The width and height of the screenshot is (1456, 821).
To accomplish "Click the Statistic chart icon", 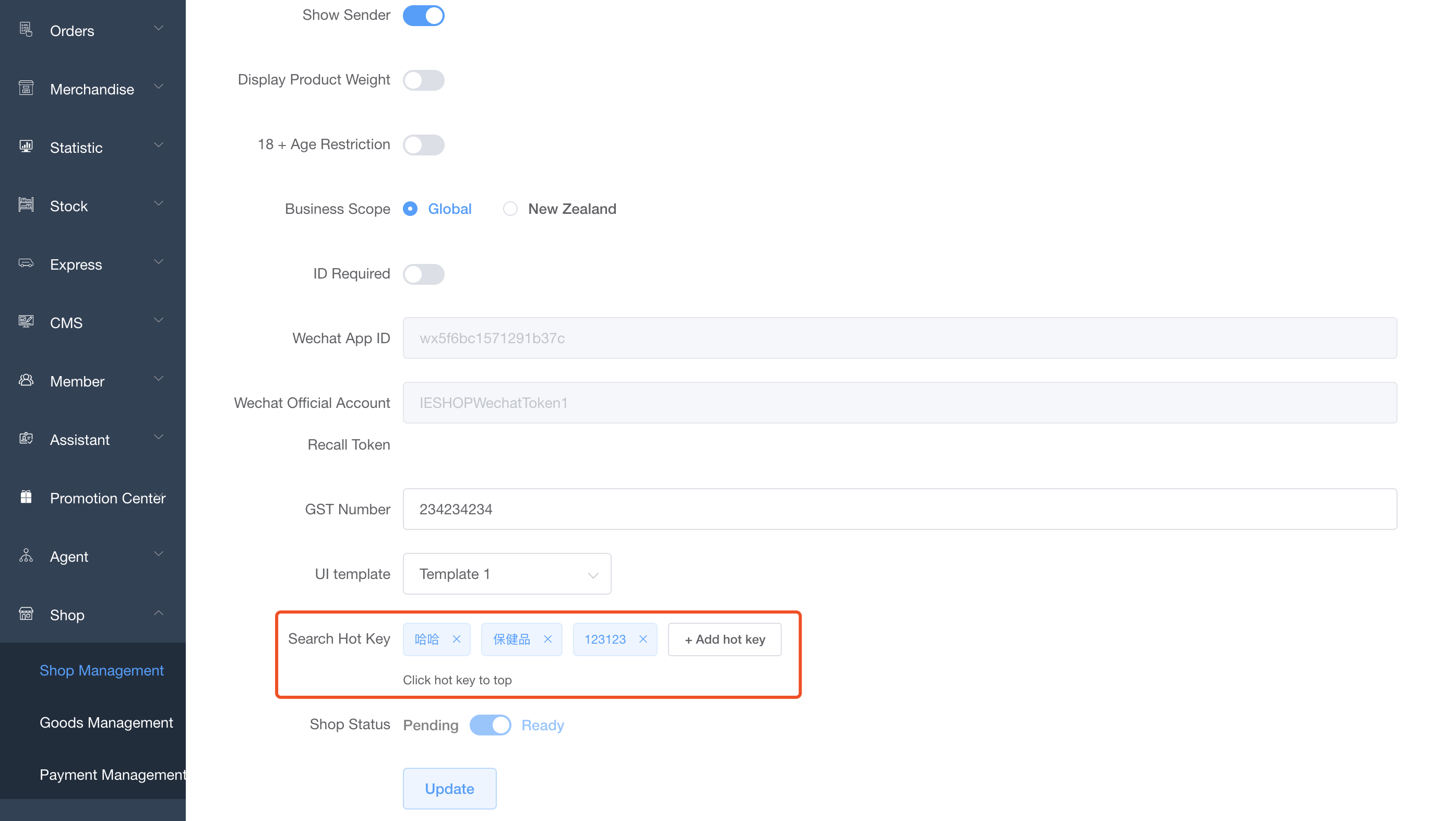I will pos(26,147).
